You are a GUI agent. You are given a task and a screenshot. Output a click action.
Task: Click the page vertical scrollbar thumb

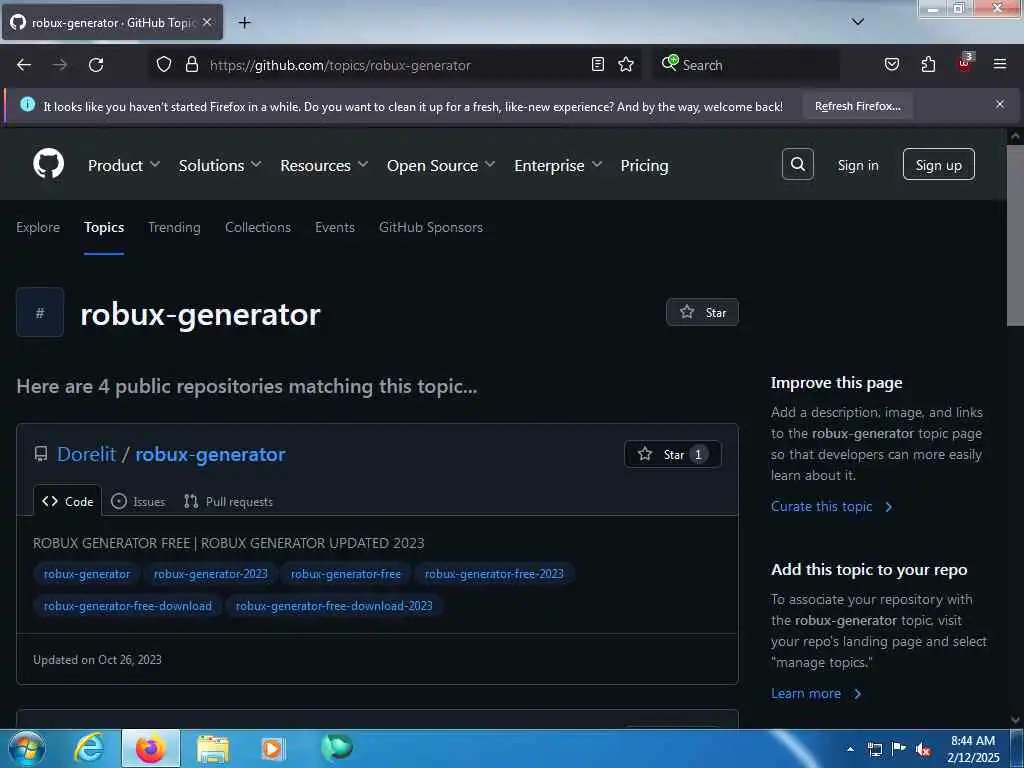coord(1015,235)
